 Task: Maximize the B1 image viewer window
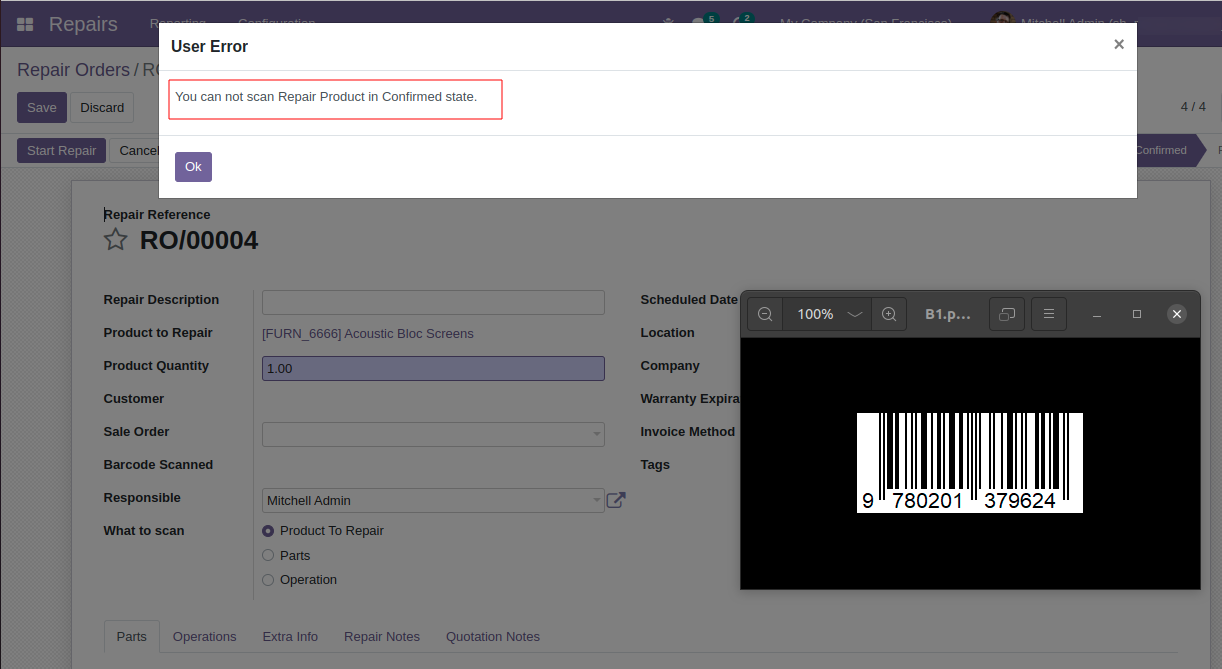point(1137,314)
